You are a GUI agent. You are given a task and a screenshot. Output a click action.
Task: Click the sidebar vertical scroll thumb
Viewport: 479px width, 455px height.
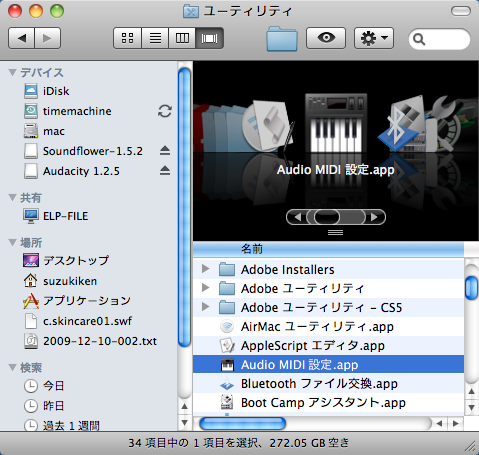pos(184,207)
